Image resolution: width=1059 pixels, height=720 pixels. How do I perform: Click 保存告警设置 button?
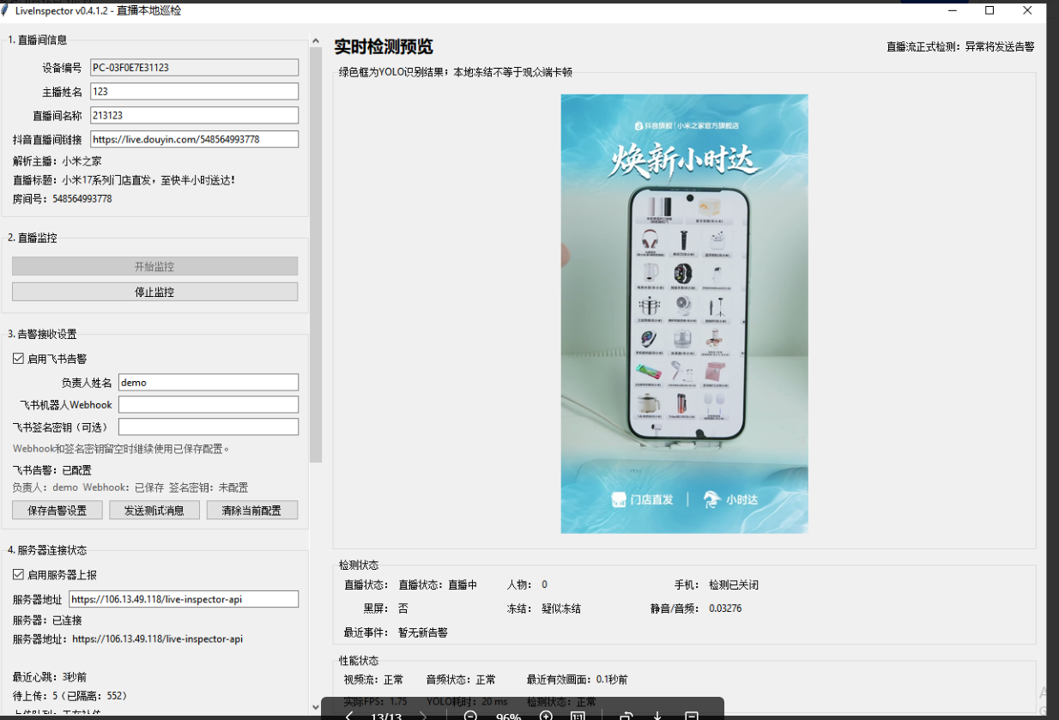57,510
